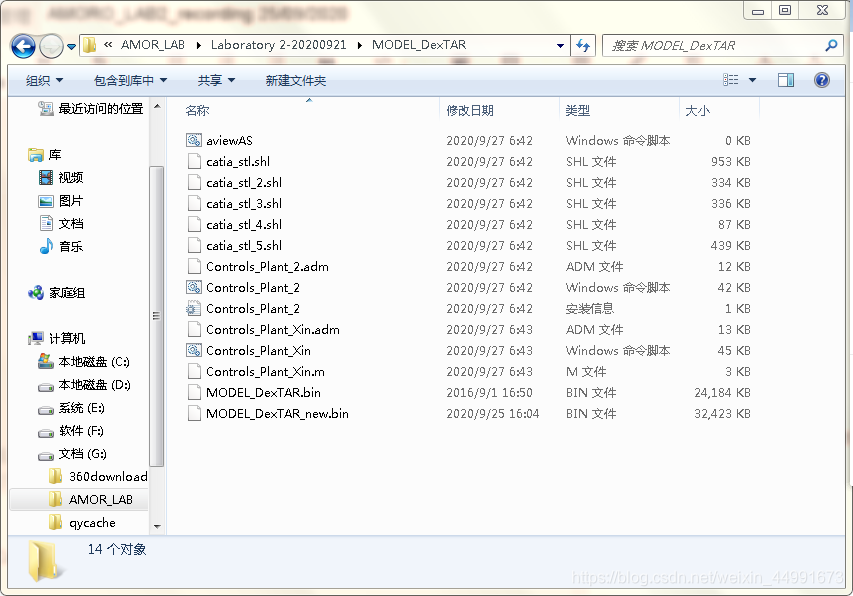This screenshot has height=596, width=853.
Task: Sort files by 修改日期 column header
Action: [x=470, y=110]
